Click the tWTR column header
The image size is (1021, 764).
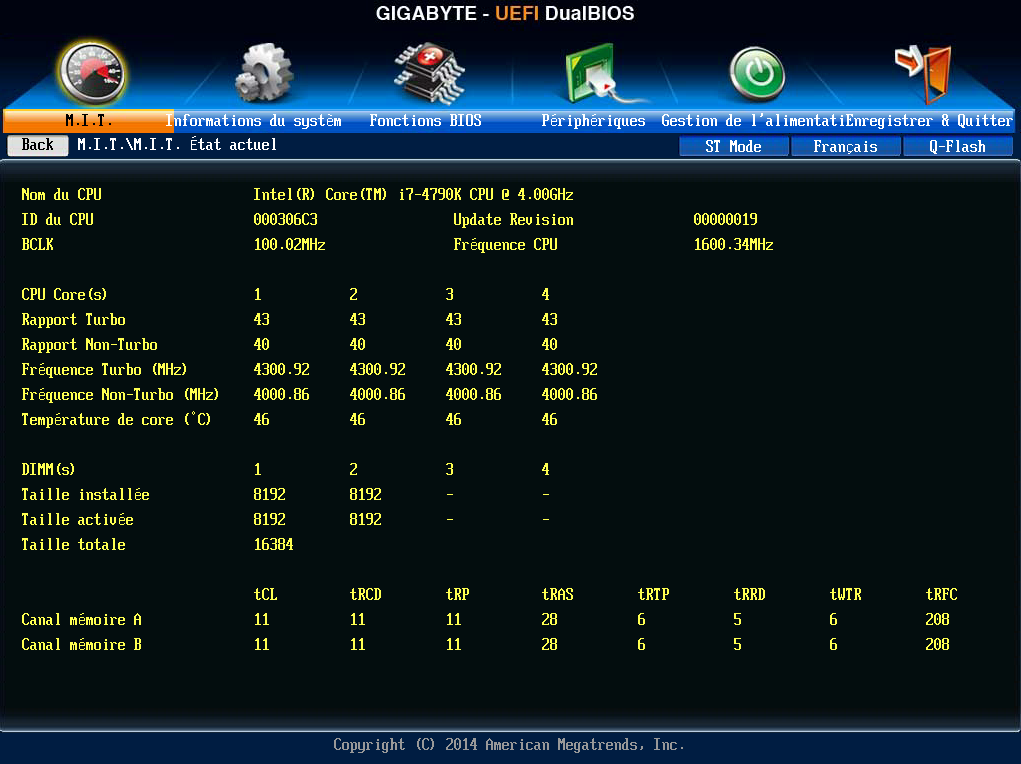pyautogui.click(x=845, y=595)
